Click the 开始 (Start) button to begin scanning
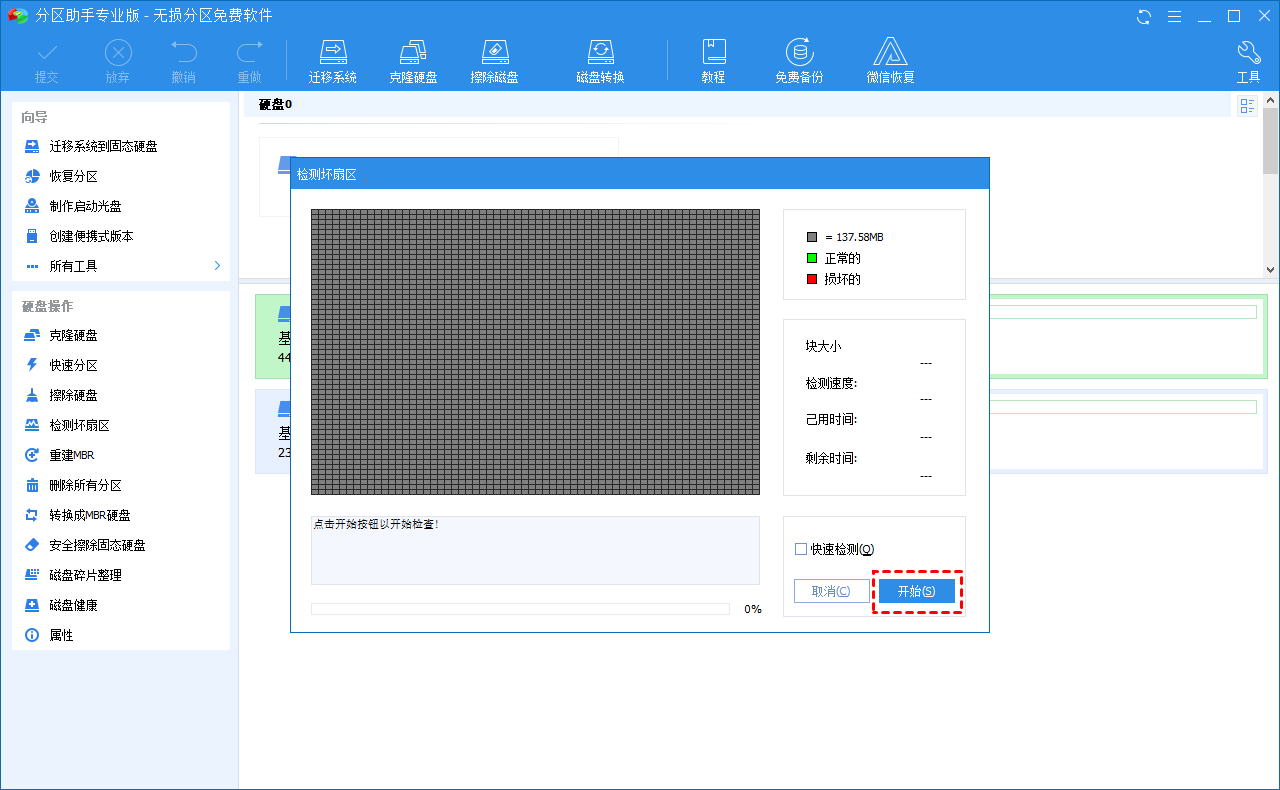The image size is (1280, 790). coord(917,590)
